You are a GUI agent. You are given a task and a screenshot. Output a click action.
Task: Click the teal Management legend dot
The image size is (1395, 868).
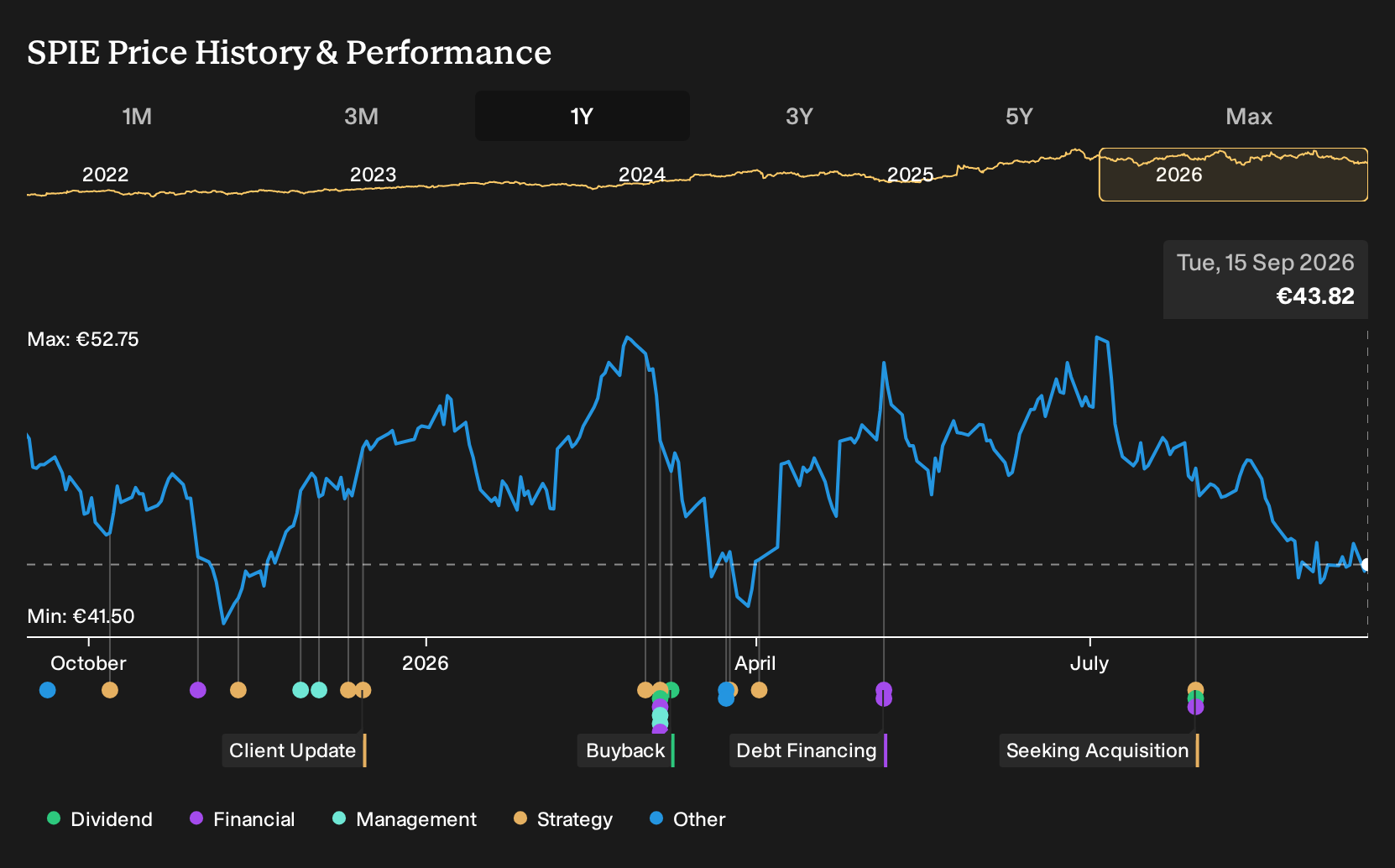point(339,818)
